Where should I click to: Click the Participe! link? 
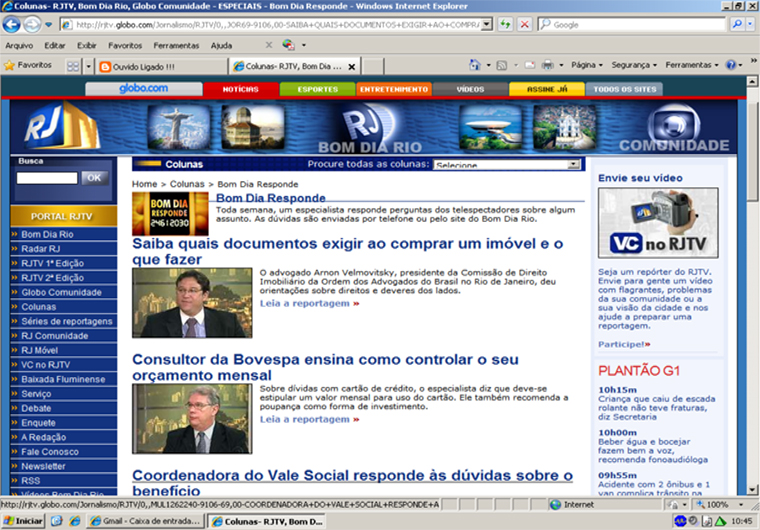[x=624, y=344]
